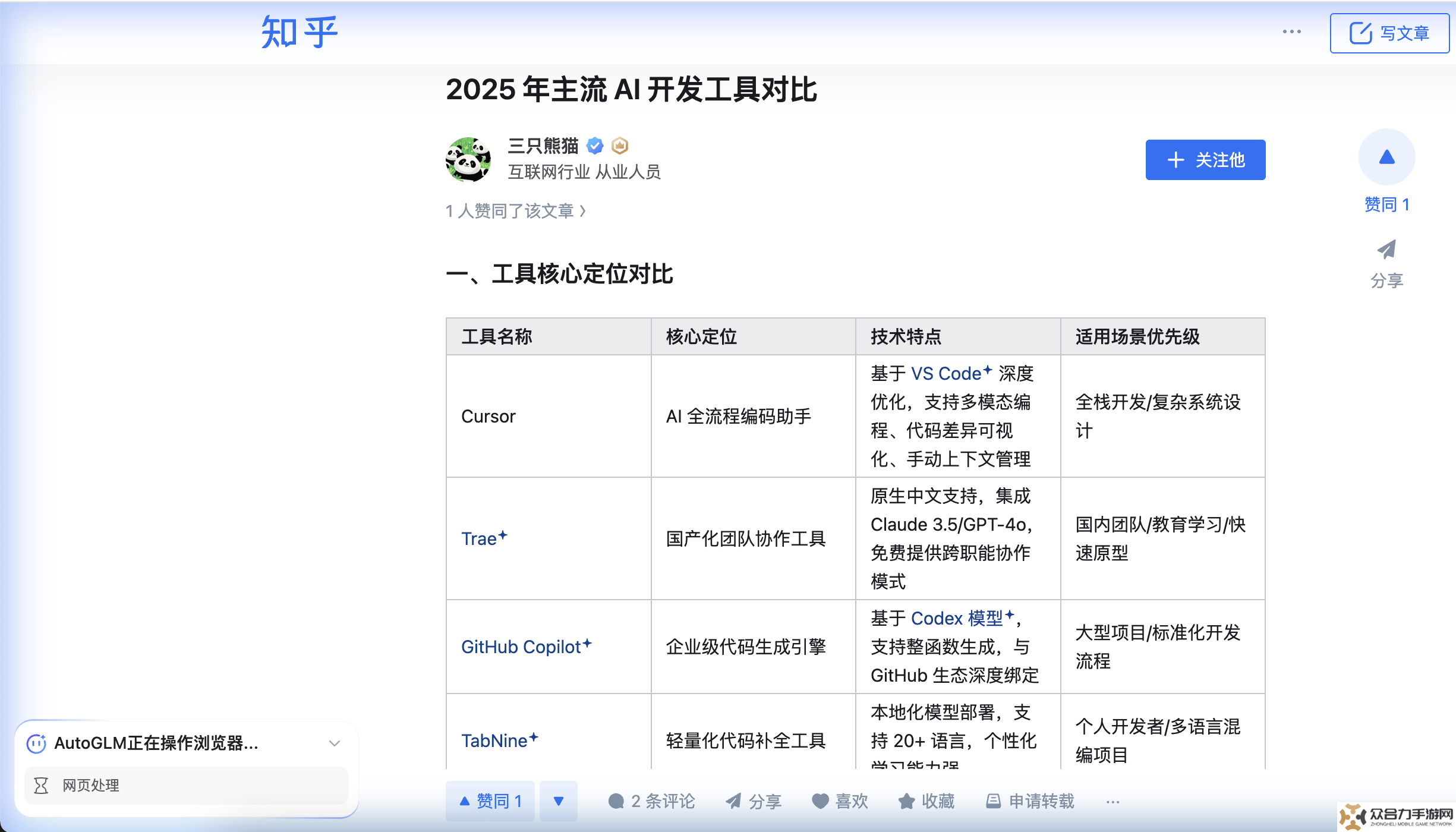Select the Cursor table cell

coord(549,416)
